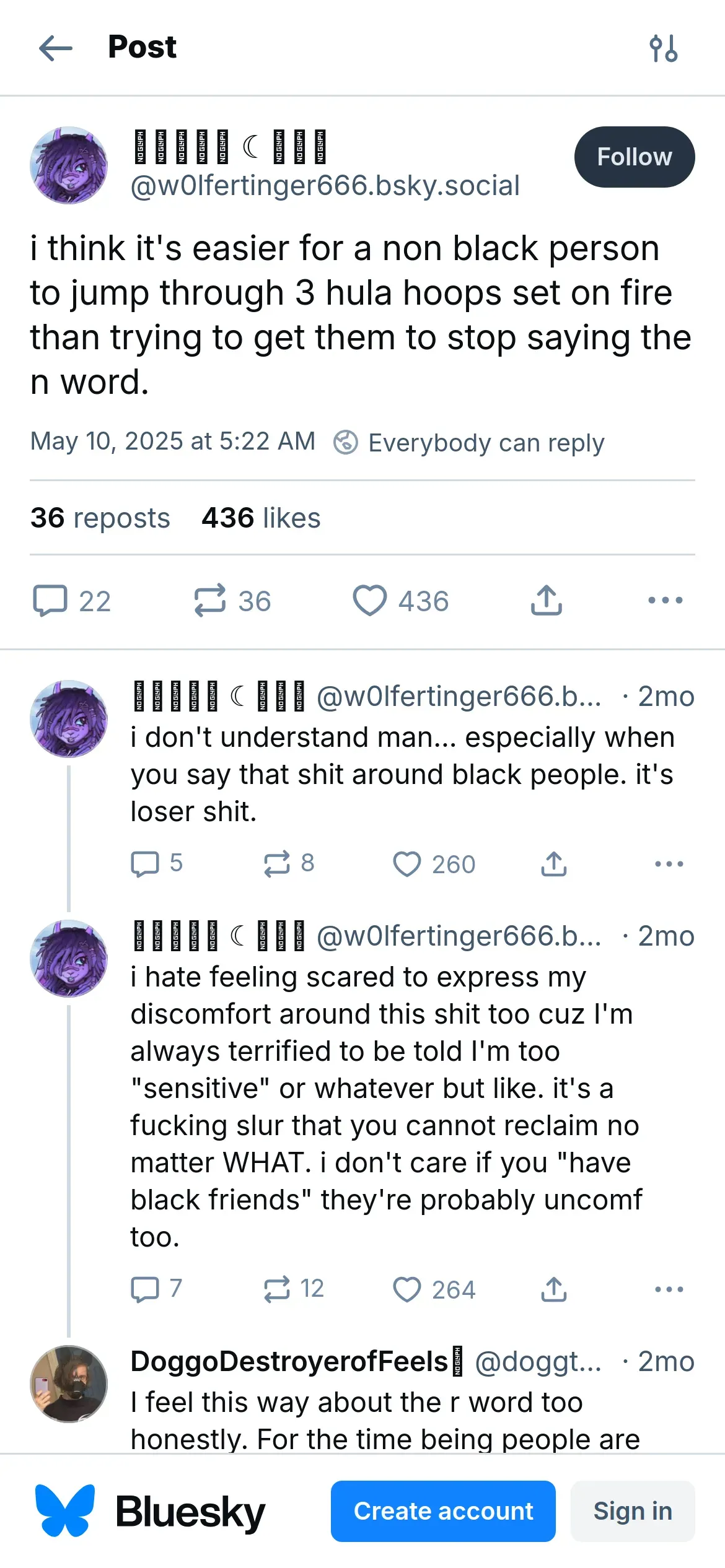Open DoggoDestroyerofFeels profile avatar
The image size is (725, 1568).
click(69, 1383)
